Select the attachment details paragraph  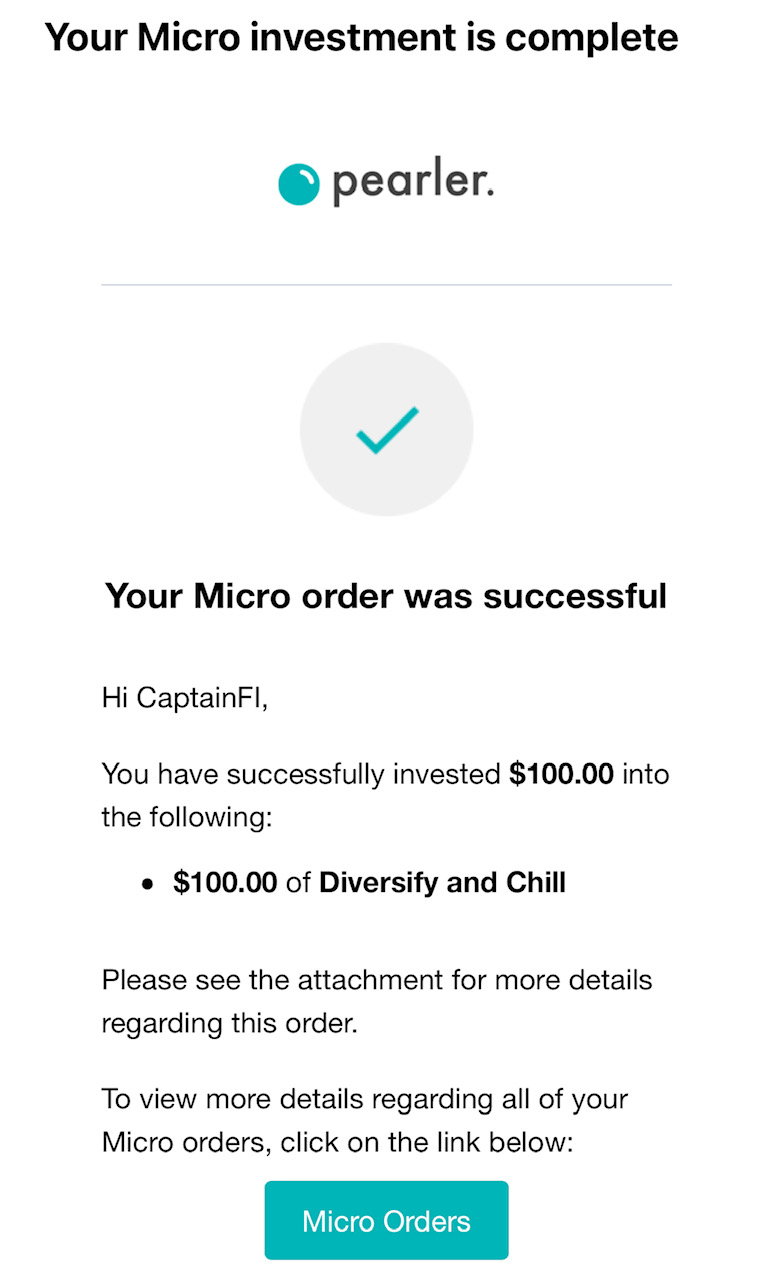pos(376,1001)
